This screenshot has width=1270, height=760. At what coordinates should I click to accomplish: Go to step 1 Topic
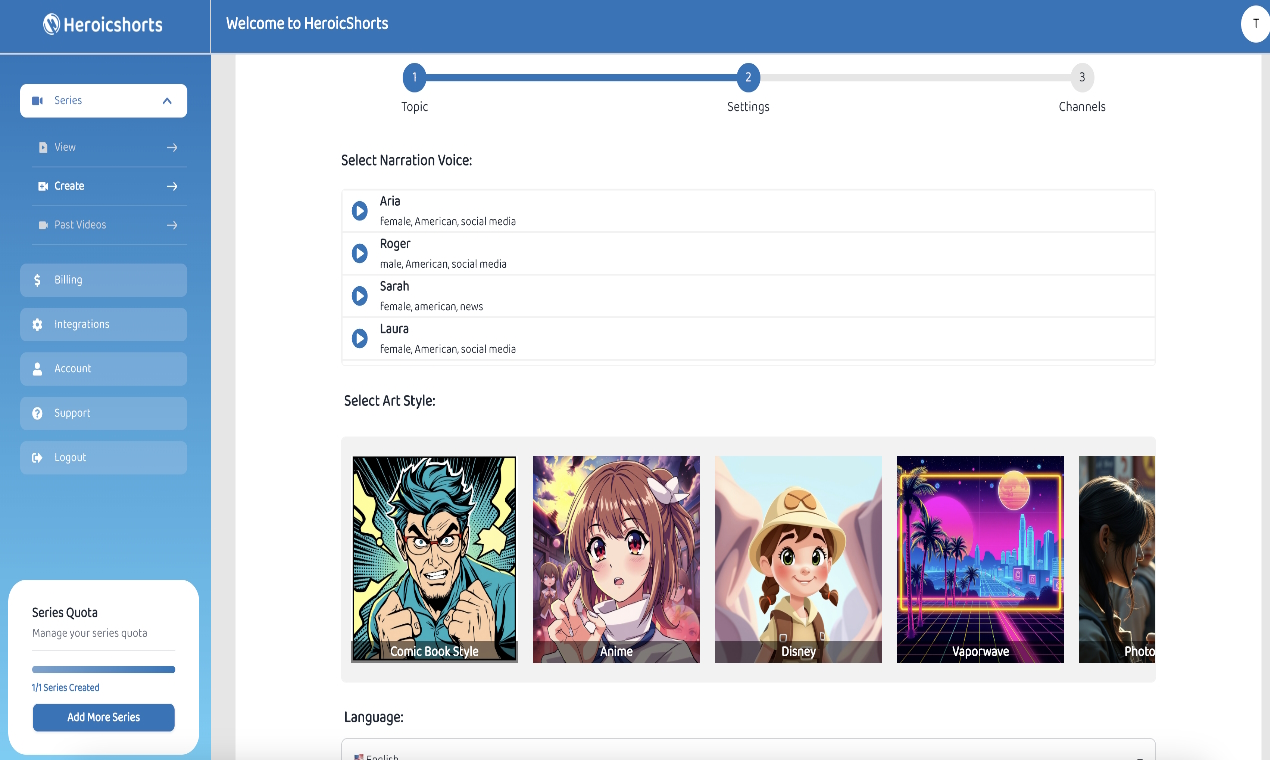[414, 77]
